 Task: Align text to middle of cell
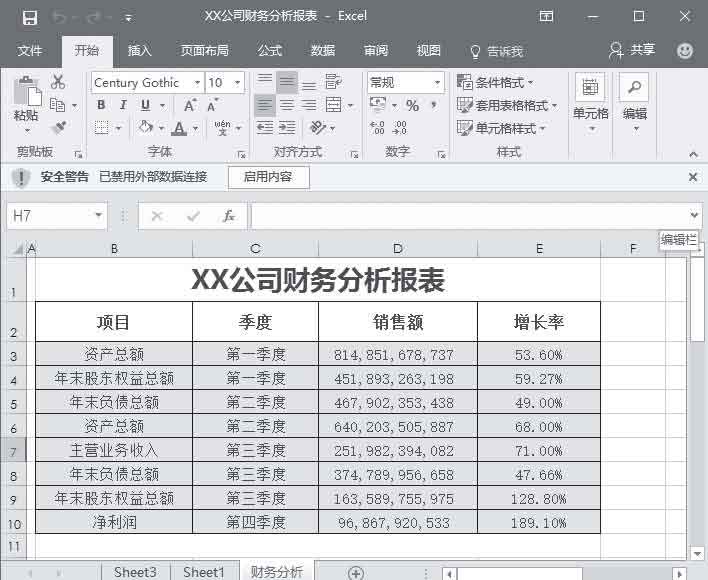pos(287,82)
